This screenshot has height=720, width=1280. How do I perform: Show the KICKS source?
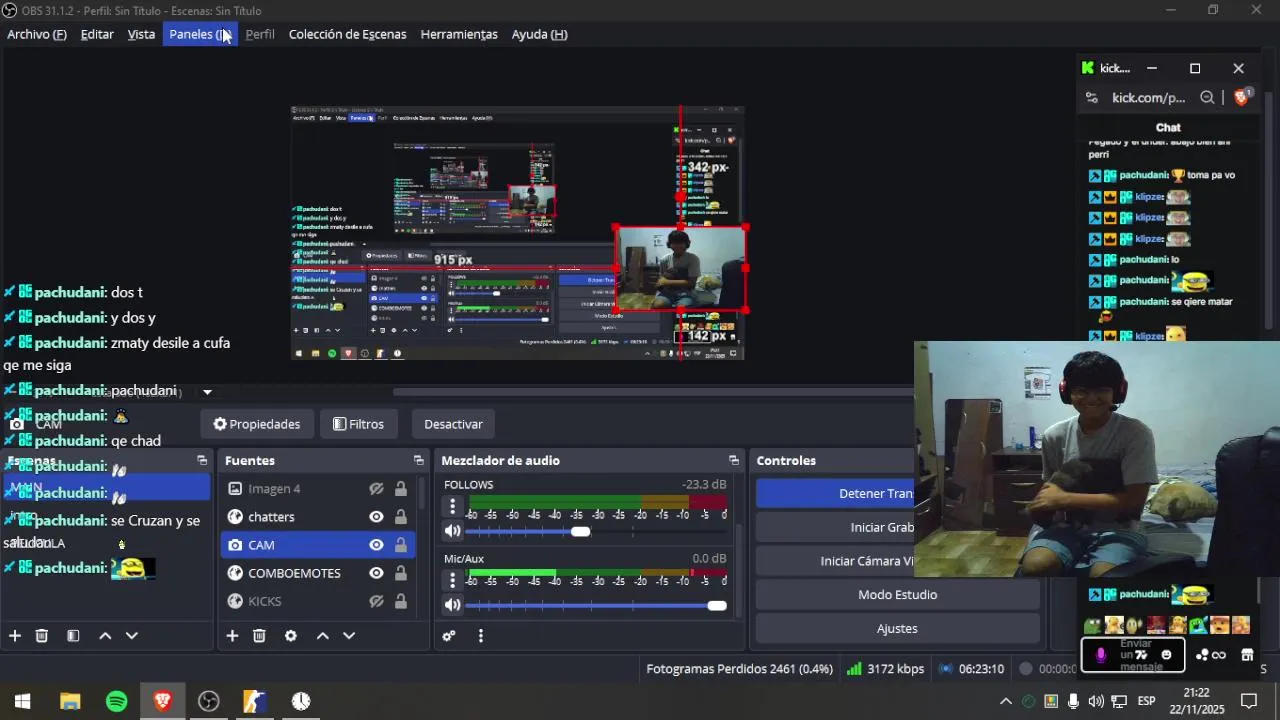(376, 601)
